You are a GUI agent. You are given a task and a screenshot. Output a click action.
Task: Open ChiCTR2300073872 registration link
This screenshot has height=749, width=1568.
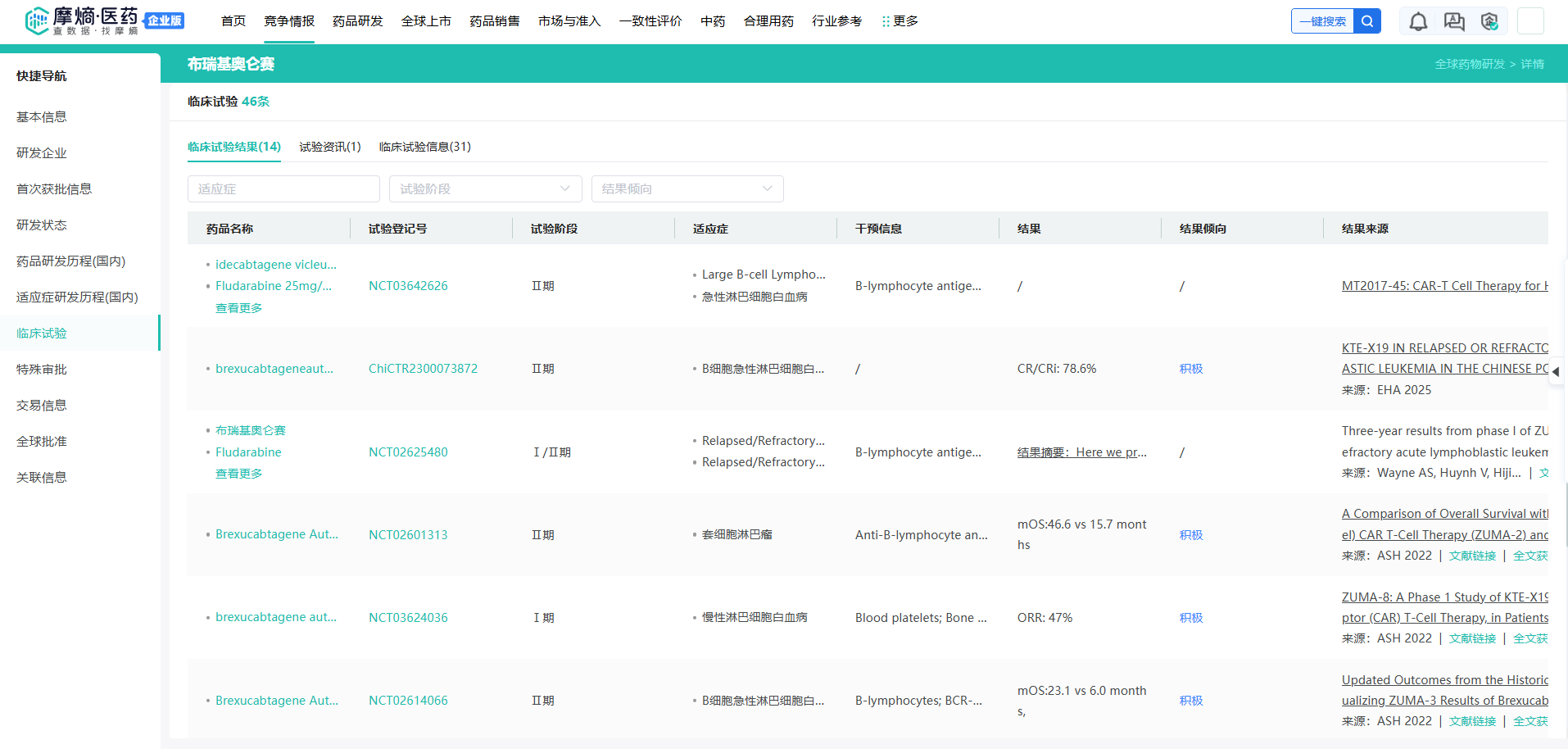tap(423, 369)
